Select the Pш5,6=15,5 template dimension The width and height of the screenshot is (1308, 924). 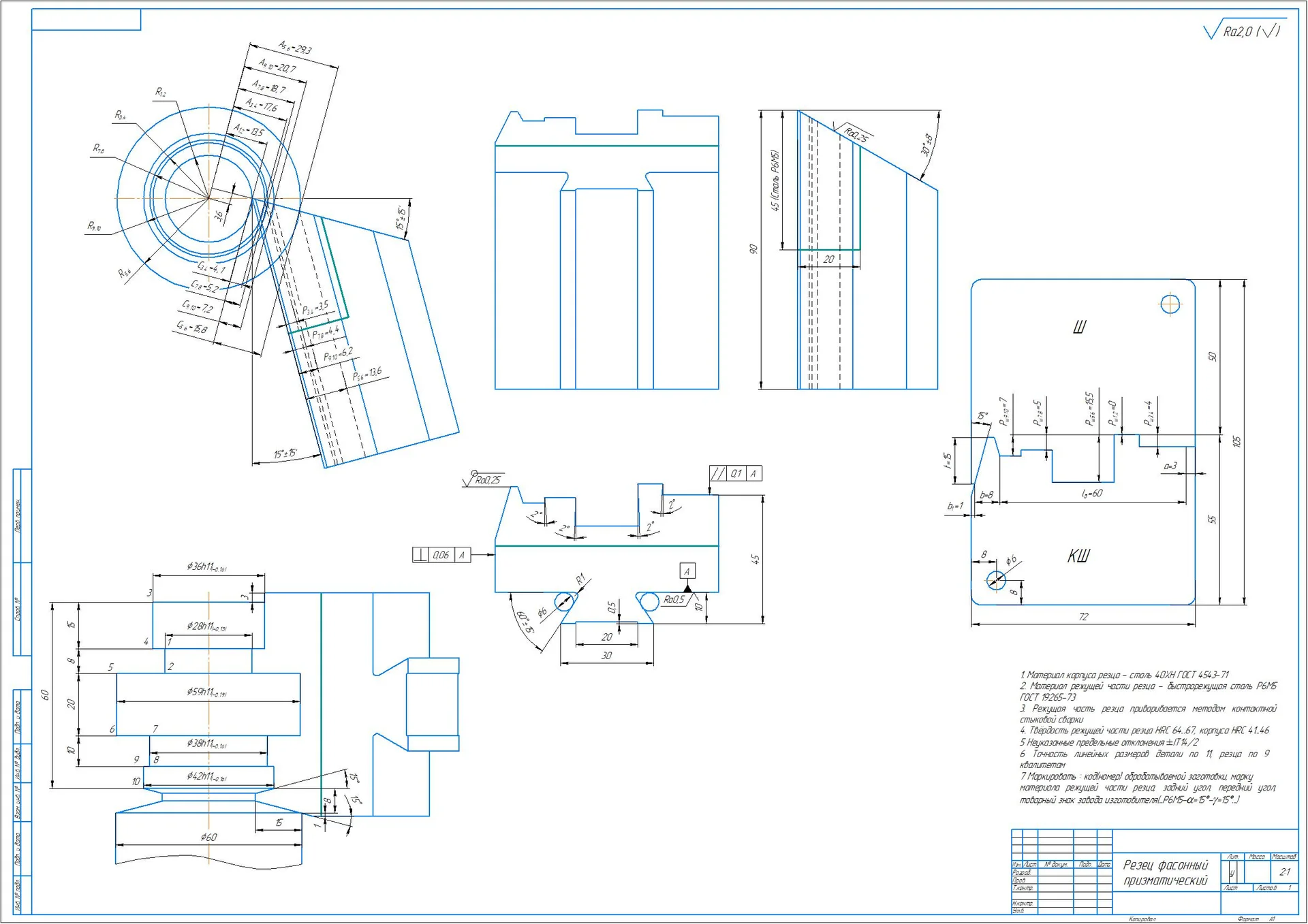1089,409
